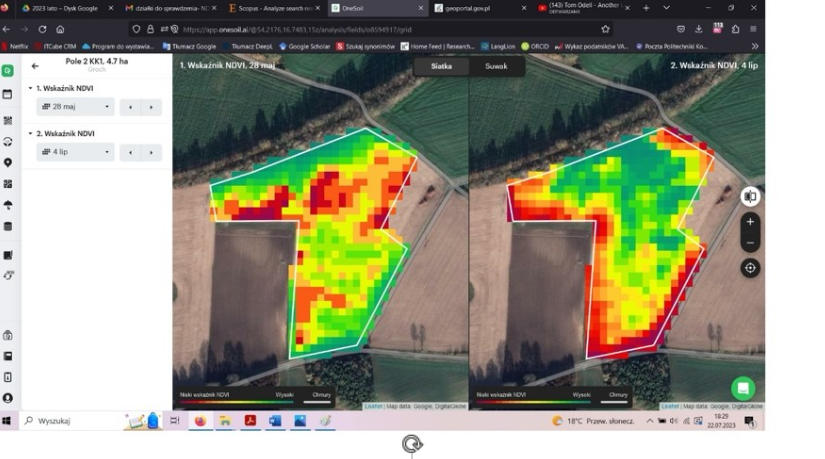Open the green chat support bubble
Image resolution: width=825 pixels, height=459 pixels.
pyautogui.click(x=742, y=388)
